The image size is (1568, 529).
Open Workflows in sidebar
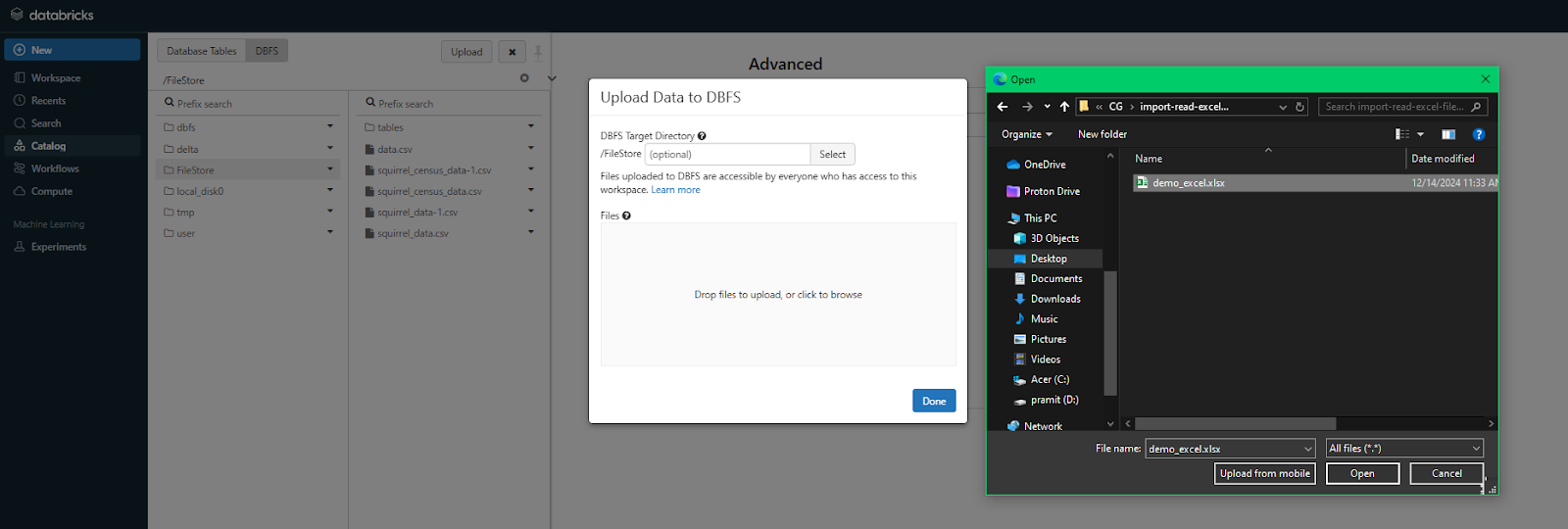pyautogui.click(x=55, y=168)
